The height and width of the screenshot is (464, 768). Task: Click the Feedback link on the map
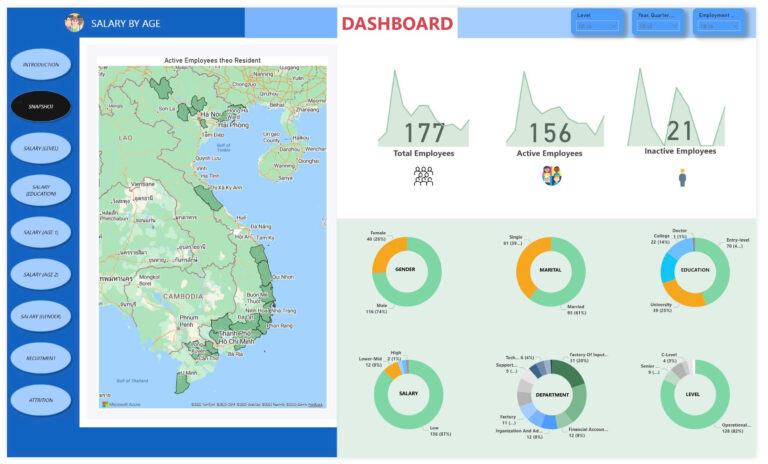pos(315,405)
